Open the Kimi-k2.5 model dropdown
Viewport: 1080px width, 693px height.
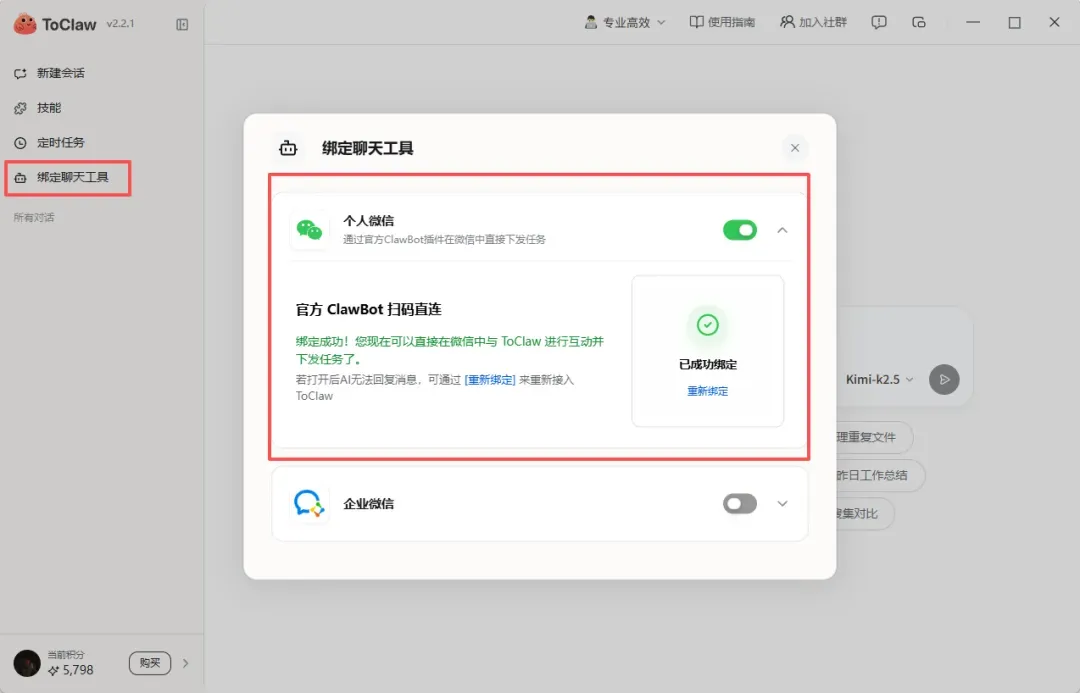(880, 380)
